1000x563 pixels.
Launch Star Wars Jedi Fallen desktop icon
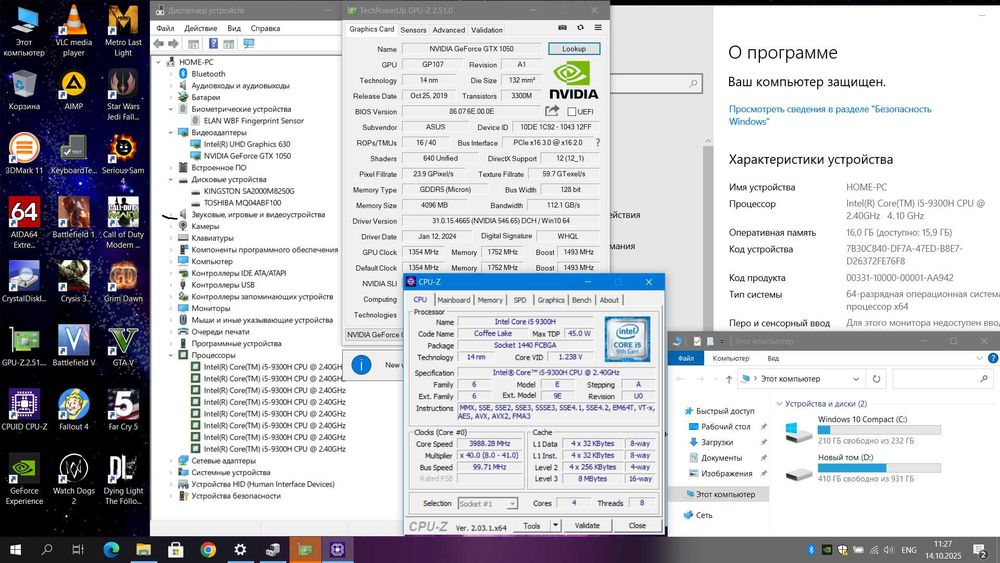[123, 94]
